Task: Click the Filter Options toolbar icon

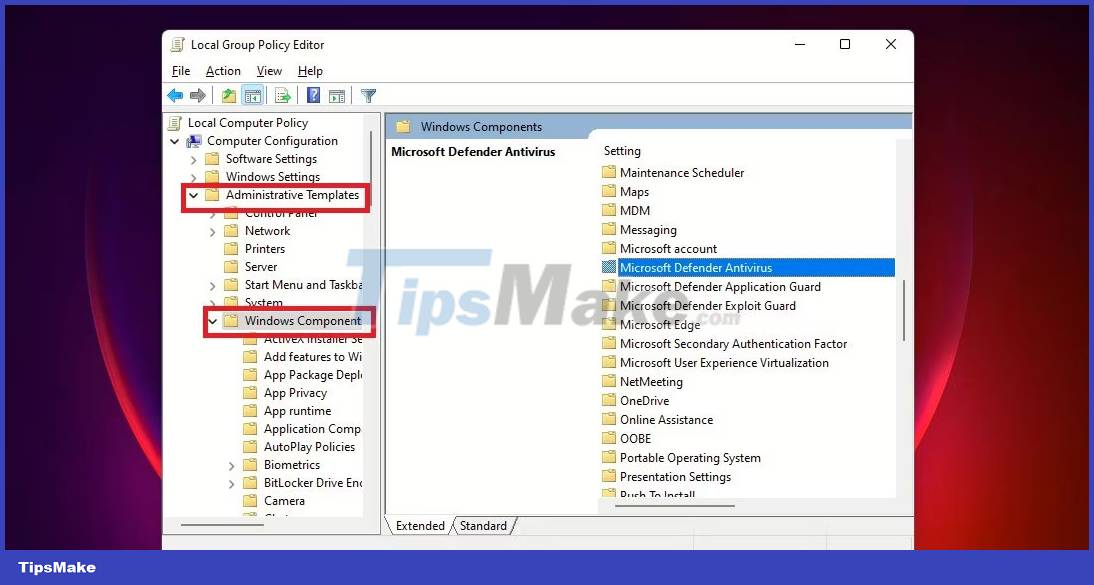Action: tap(368, 95)
